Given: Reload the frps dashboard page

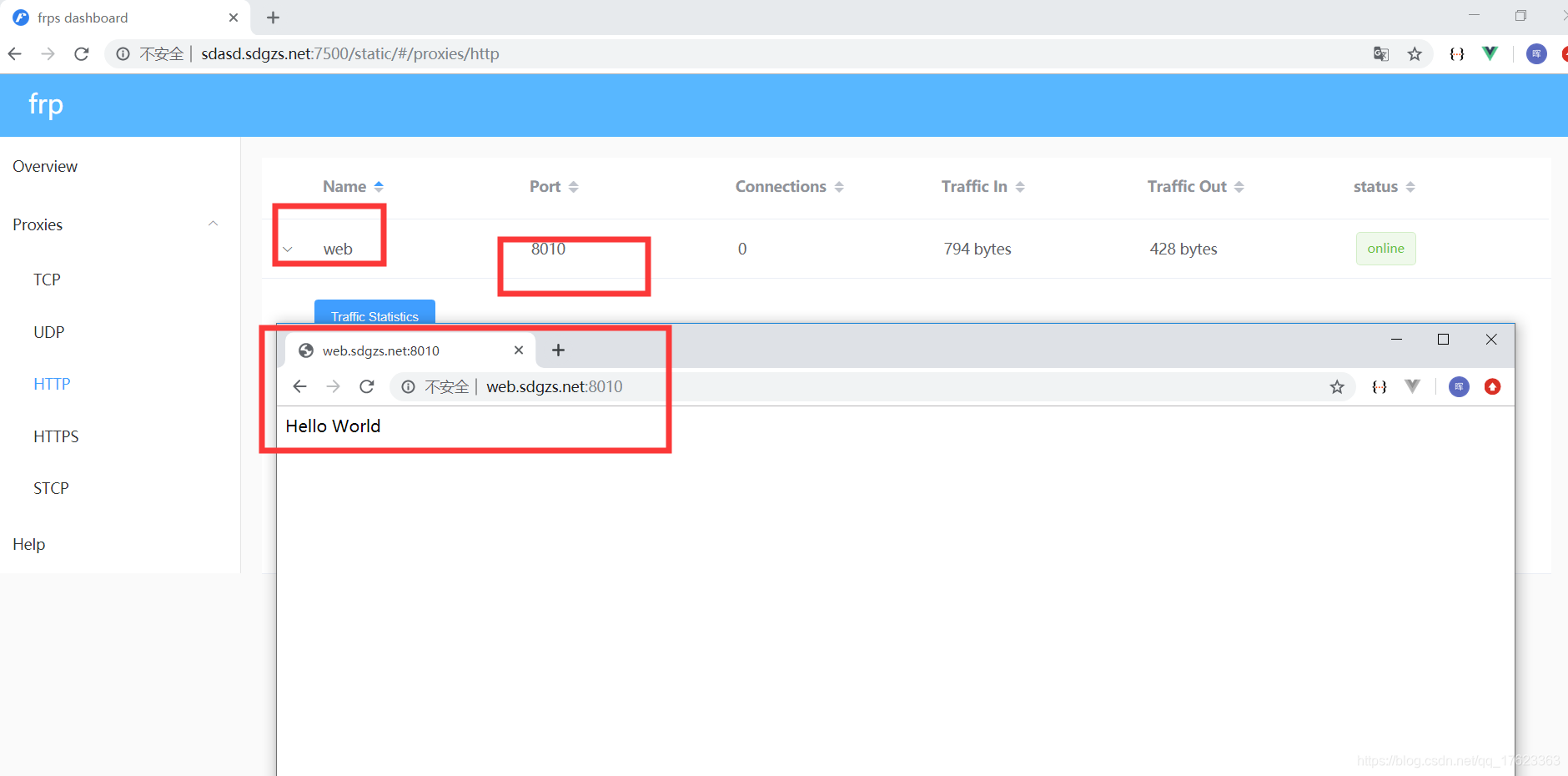Looking at the screenshot, I should tap(81, 54).
